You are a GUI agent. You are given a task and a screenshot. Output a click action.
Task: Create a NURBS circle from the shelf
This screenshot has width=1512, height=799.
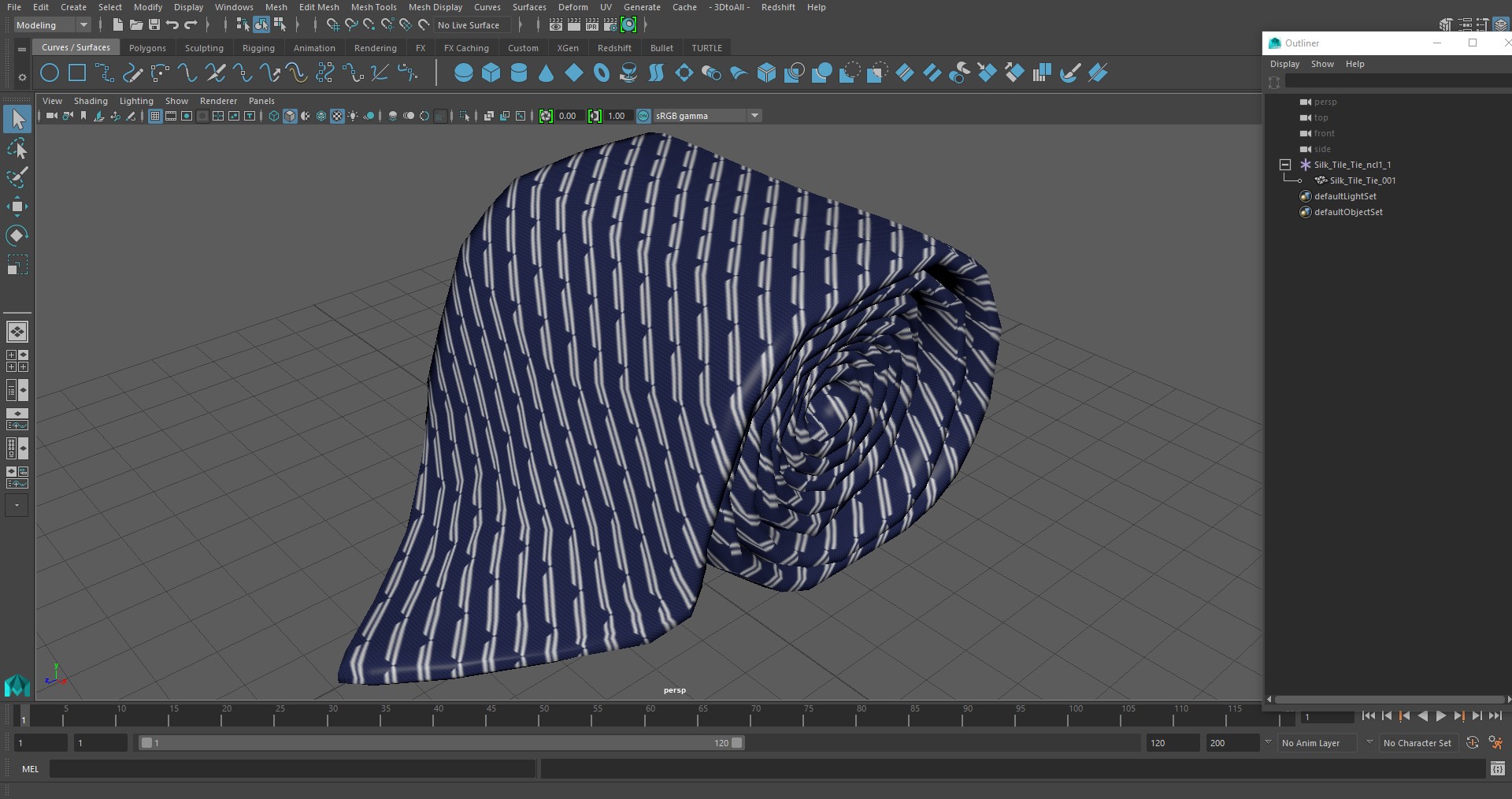click(x=49, y=73)
